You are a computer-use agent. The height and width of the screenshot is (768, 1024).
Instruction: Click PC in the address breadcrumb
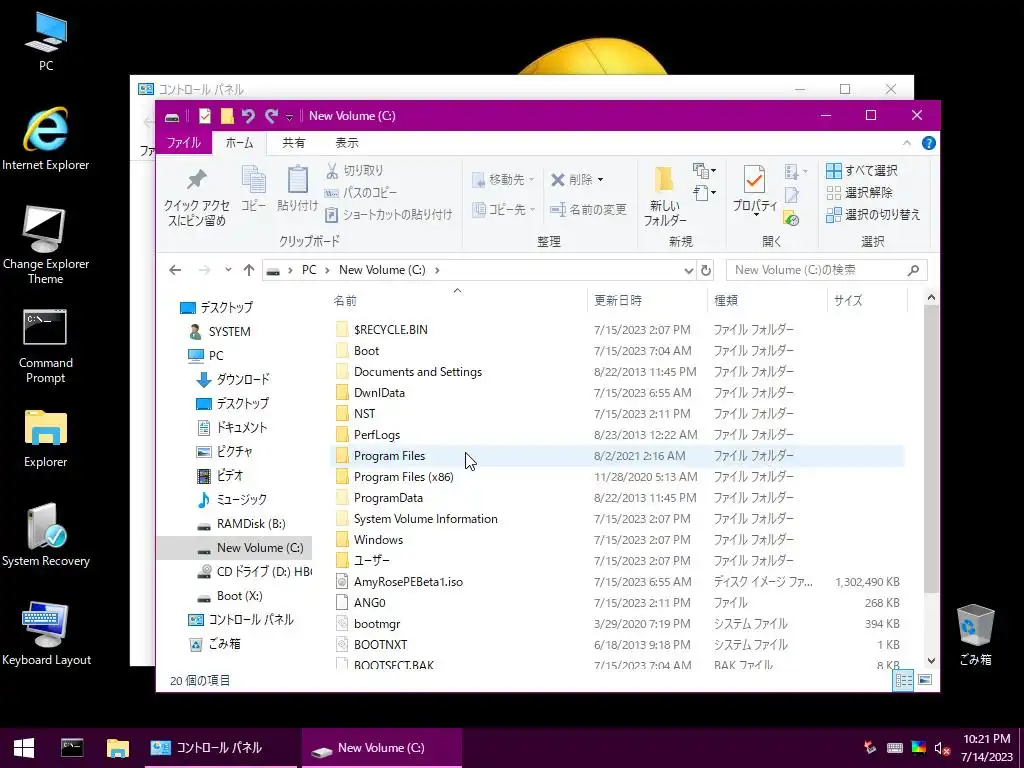(x=309, y=270)
